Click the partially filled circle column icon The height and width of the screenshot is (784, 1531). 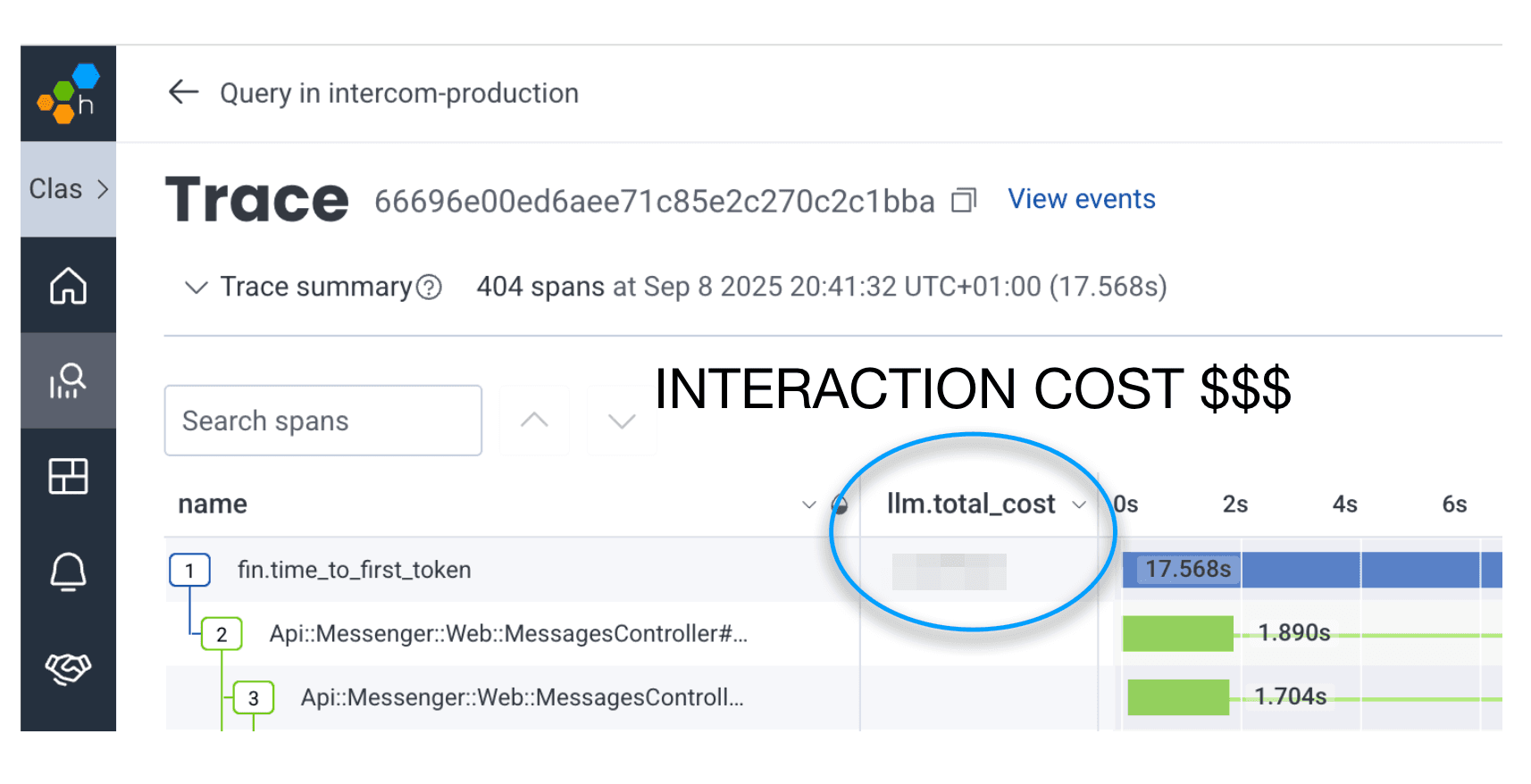point(840,505)
